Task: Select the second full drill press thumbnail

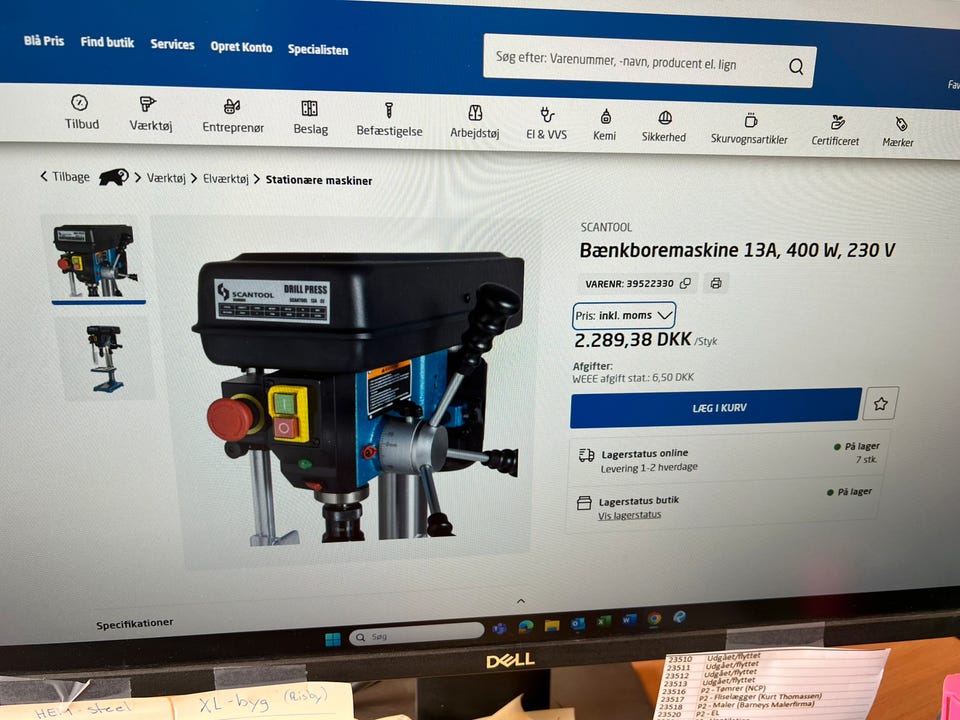Action: pyautogui.click(x=104, y=358)
